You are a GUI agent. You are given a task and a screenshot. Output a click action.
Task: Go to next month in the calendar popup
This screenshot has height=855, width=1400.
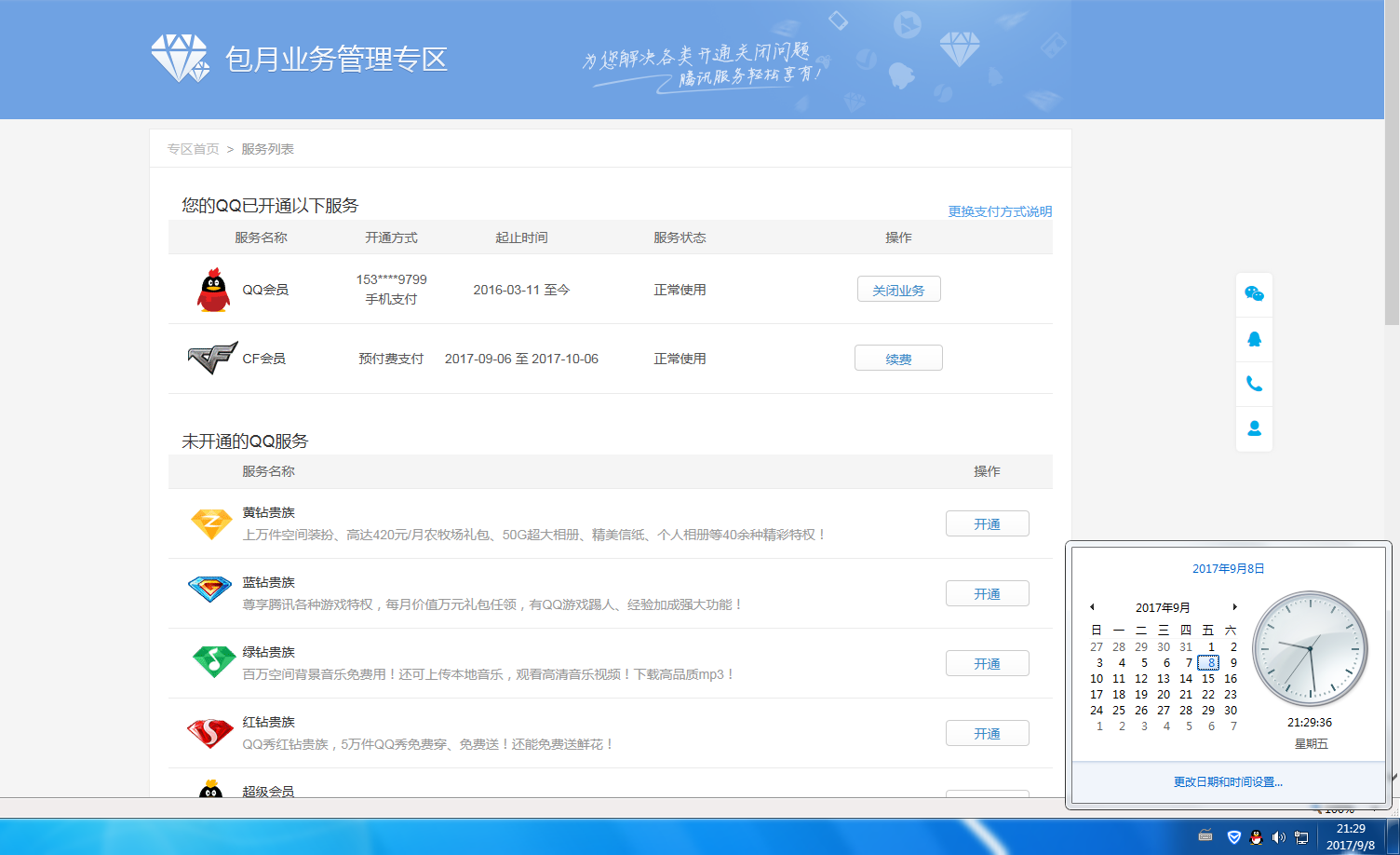tap(1234, 607)
